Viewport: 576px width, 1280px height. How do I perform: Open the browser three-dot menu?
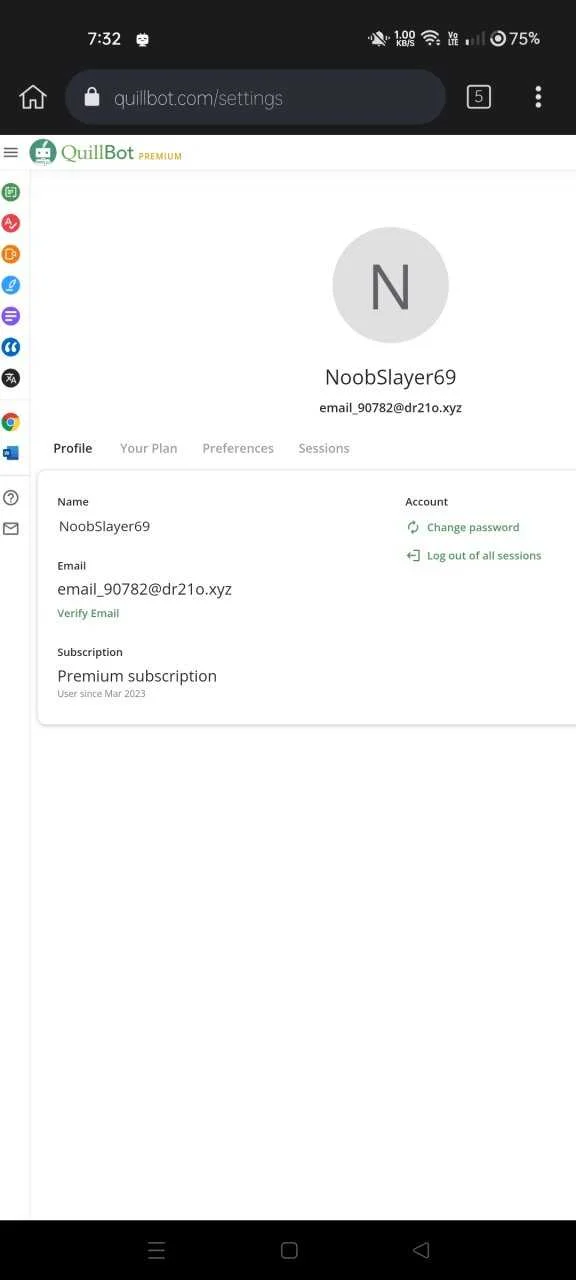pyautogui.click(x=538, y=97)
